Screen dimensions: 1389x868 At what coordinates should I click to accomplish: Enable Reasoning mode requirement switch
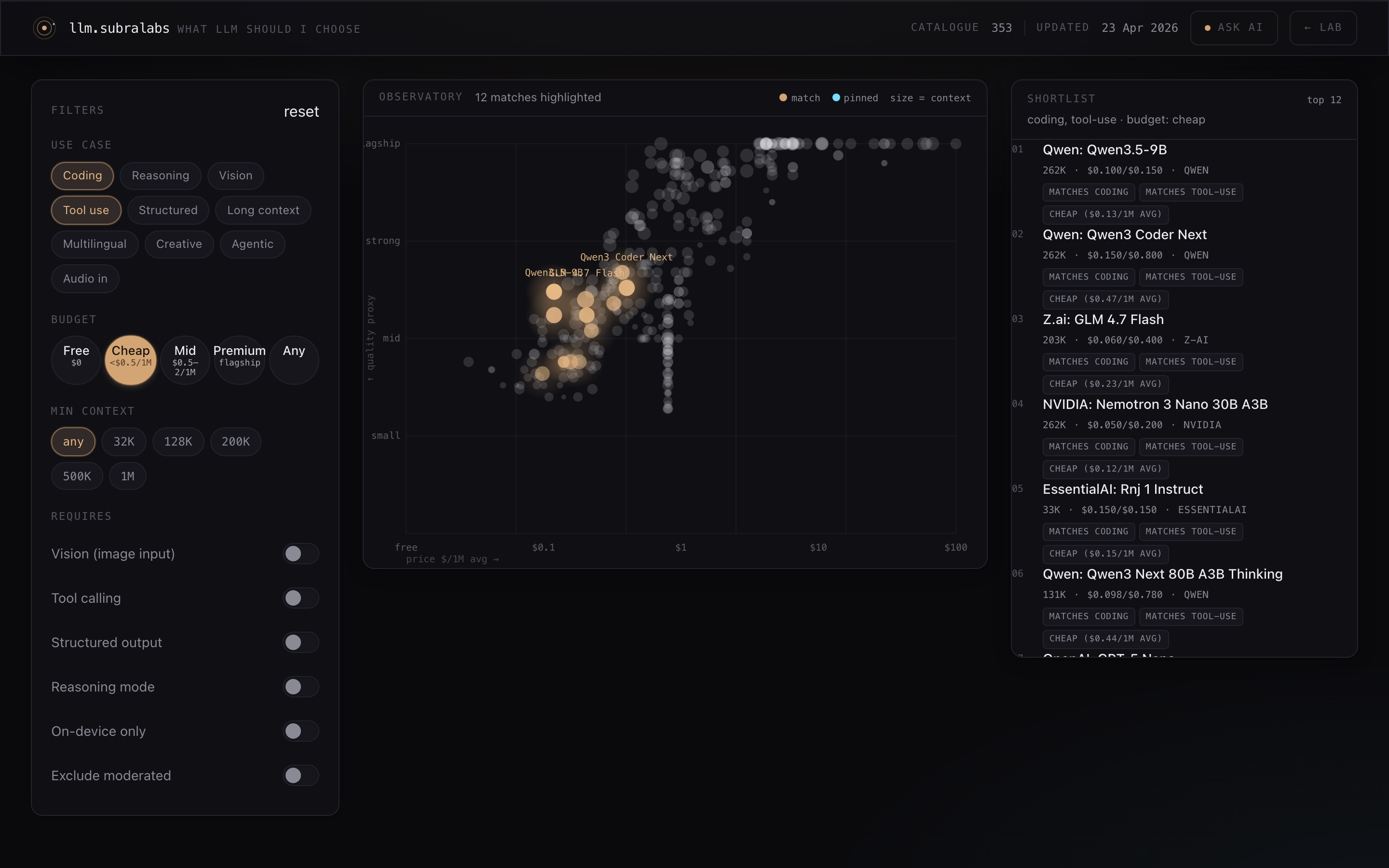[301, 687]
